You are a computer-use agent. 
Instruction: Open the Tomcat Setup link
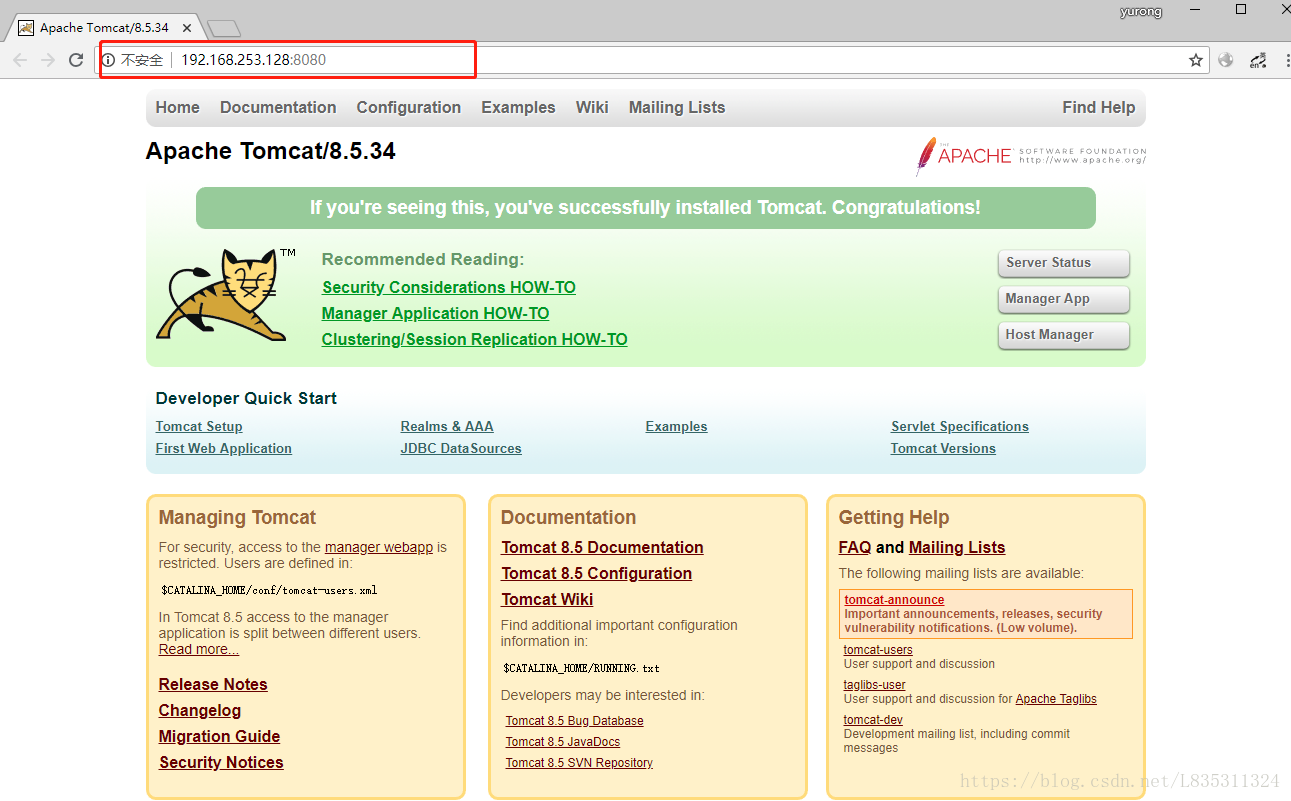(x=199, y=427)
